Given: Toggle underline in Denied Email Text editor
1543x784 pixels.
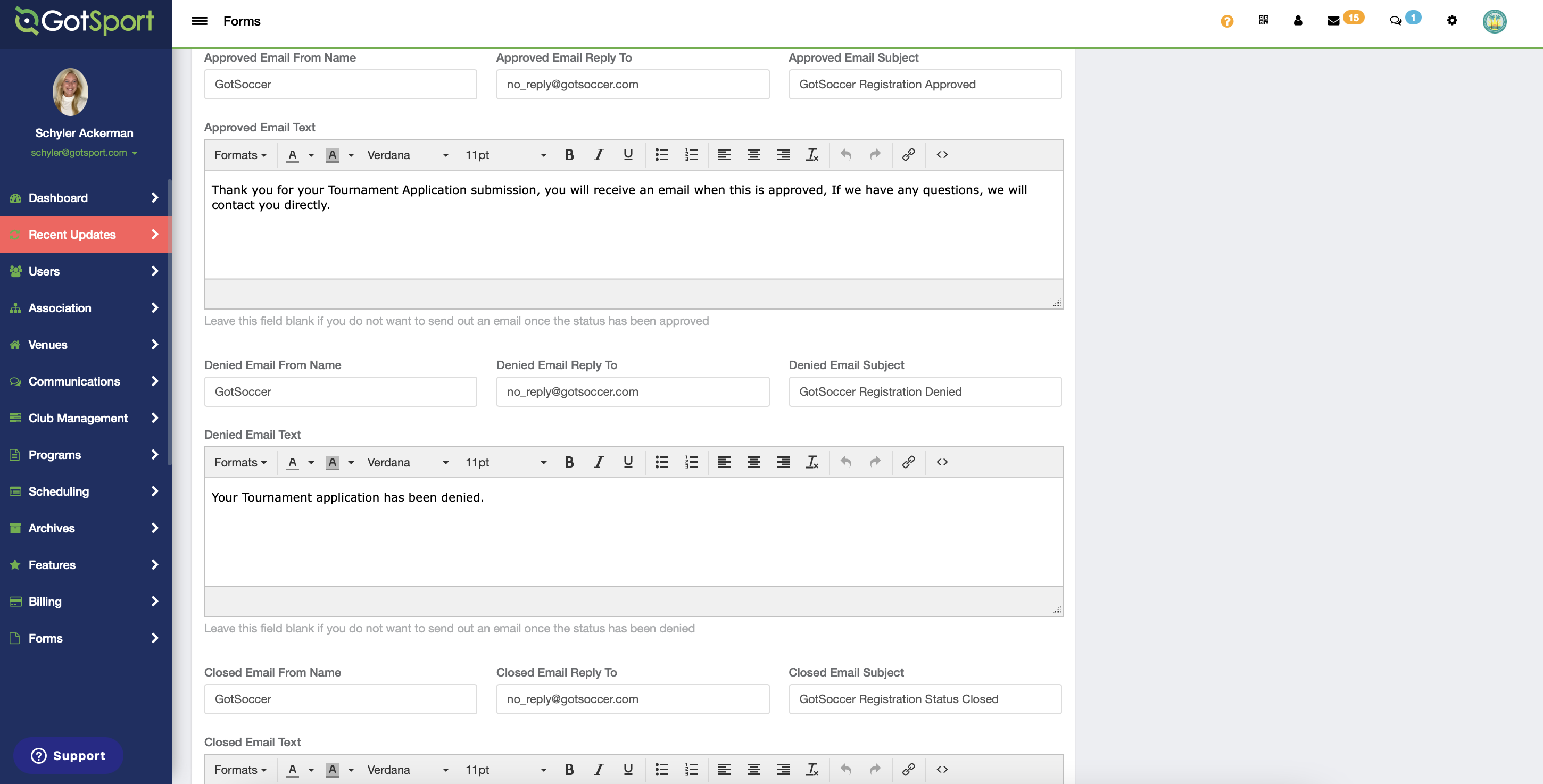Looking at the screenshot, I should click(628, 462).
